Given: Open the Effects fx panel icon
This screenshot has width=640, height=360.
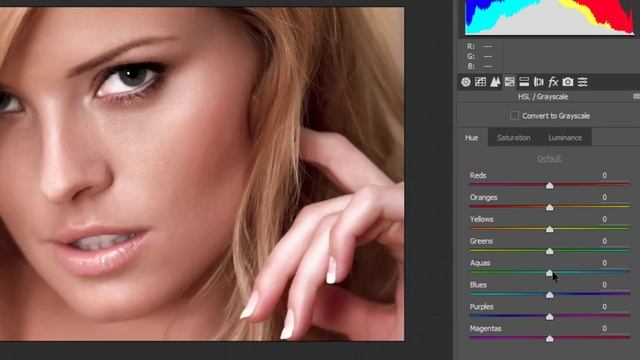Looking at the screenshot, I should [553, 82].
